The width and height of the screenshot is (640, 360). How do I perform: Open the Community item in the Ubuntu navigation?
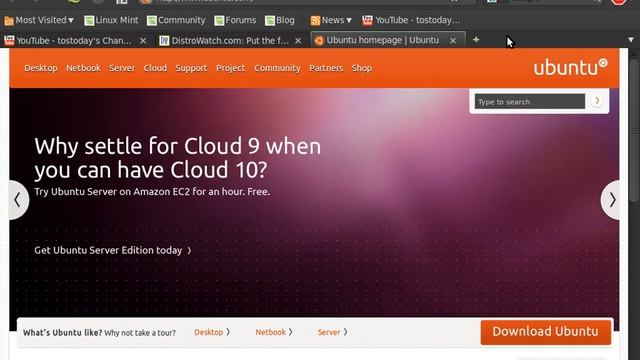coord(277,68)
